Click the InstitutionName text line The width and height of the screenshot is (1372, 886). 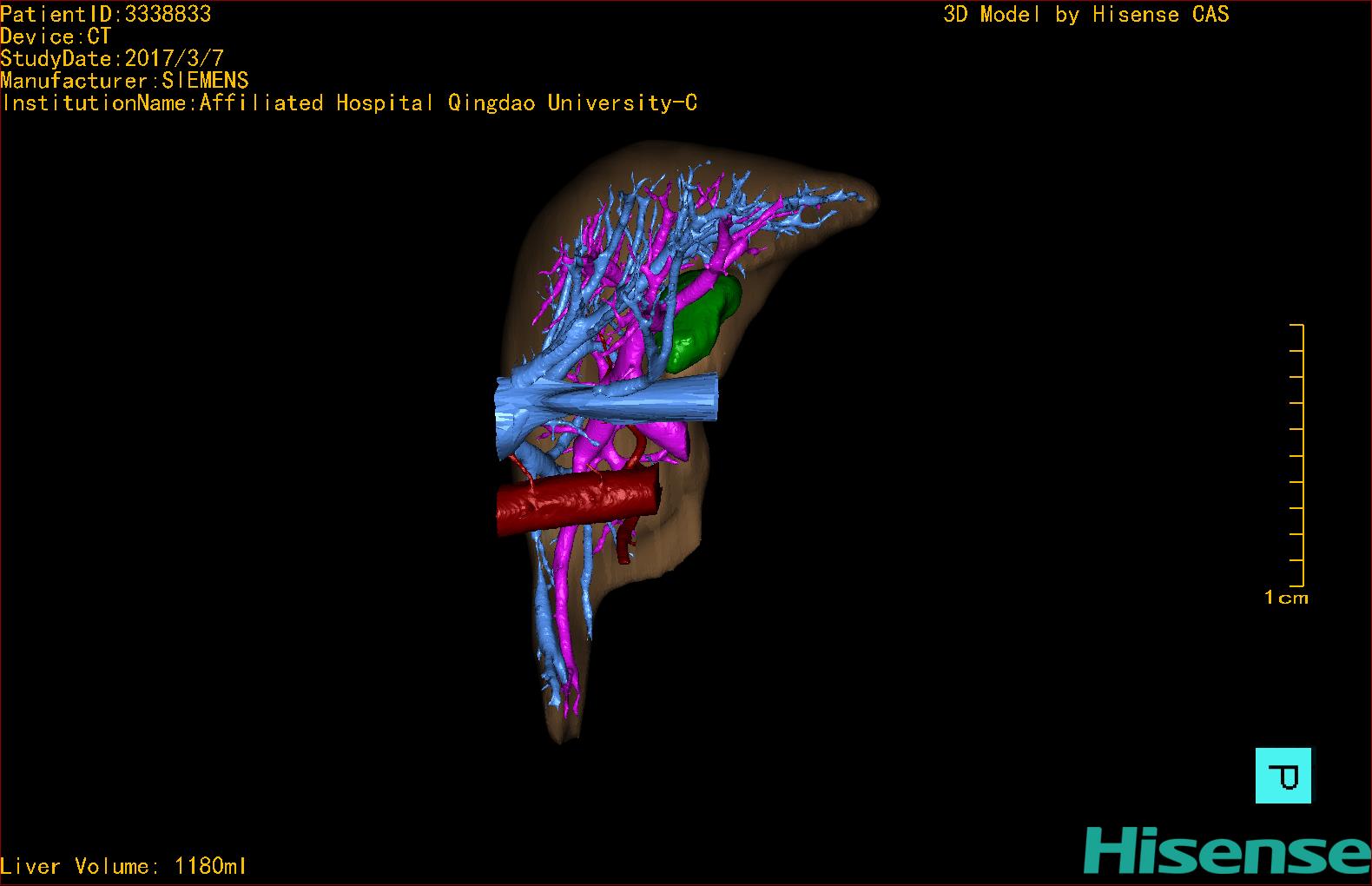349,103
